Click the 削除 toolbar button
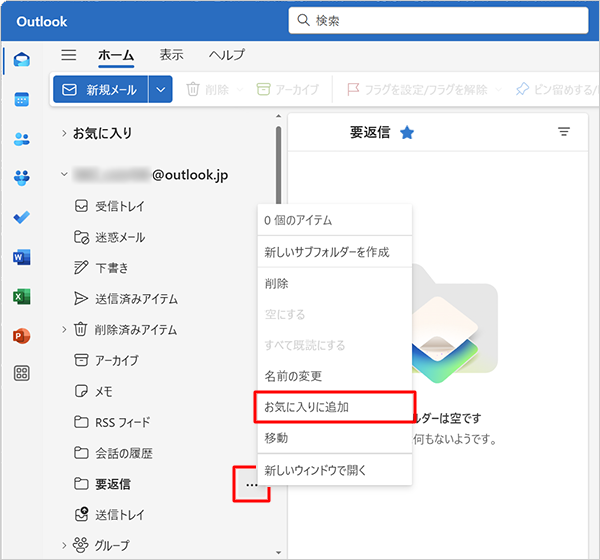Image resolution: width=600 pixels, height=560 pixels. pyautogui.click(x=208, y=90)
